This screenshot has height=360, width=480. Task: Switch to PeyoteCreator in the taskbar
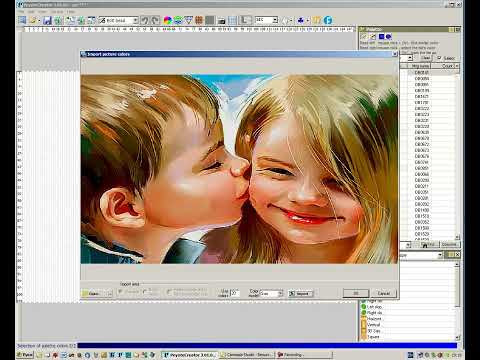tap(190, 355)
